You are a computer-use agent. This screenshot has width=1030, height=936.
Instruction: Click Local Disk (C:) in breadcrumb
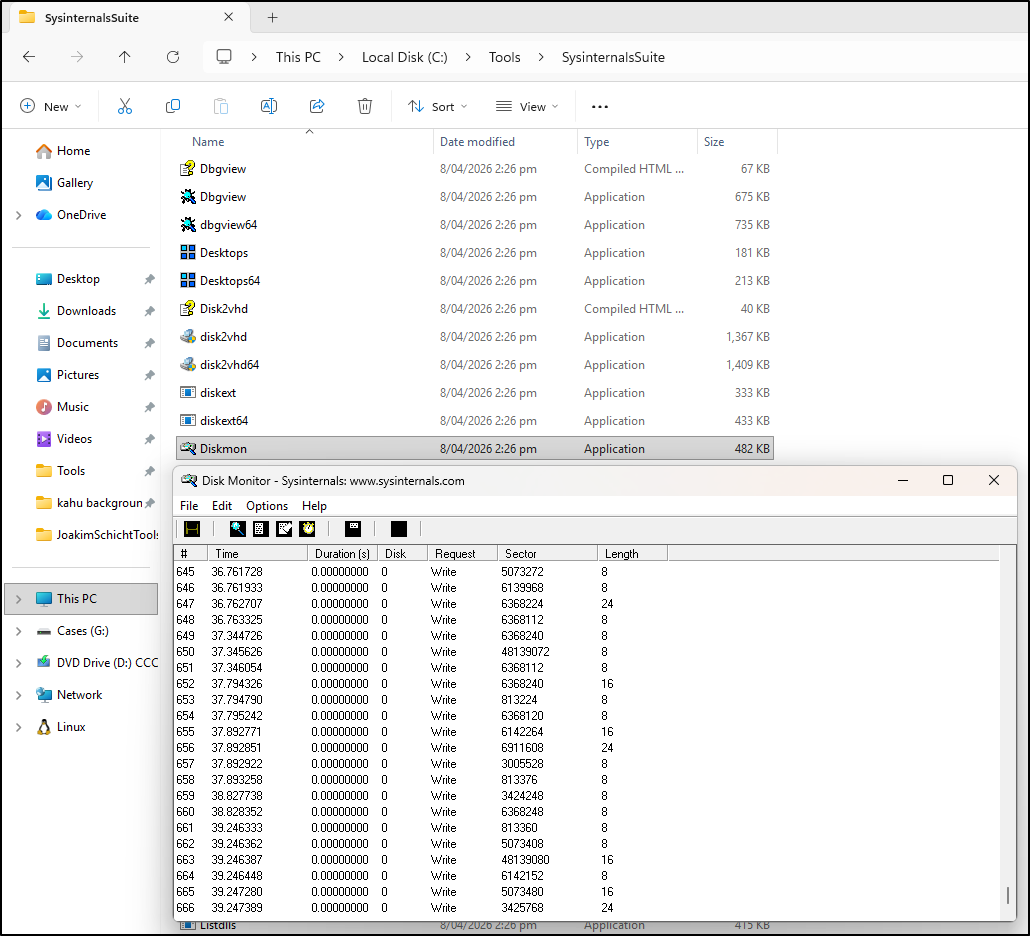[x=405, y=57]
